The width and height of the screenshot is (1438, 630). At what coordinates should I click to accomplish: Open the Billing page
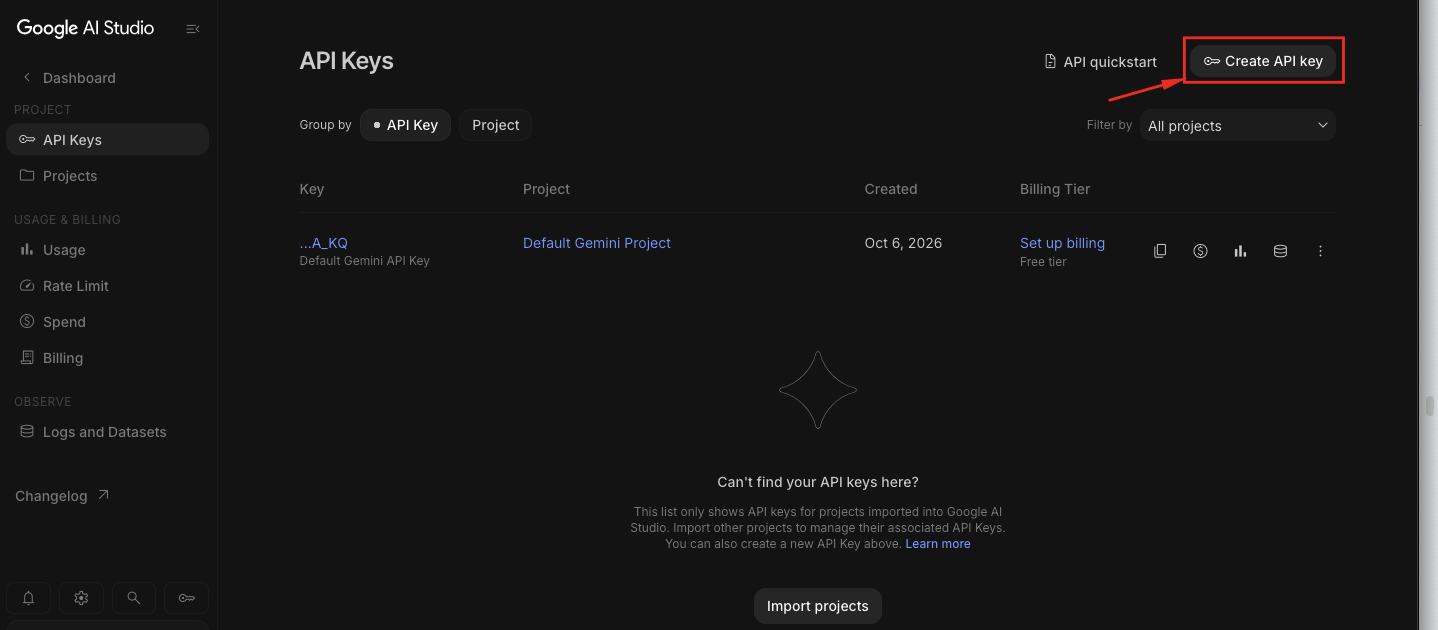click(107, 358)
